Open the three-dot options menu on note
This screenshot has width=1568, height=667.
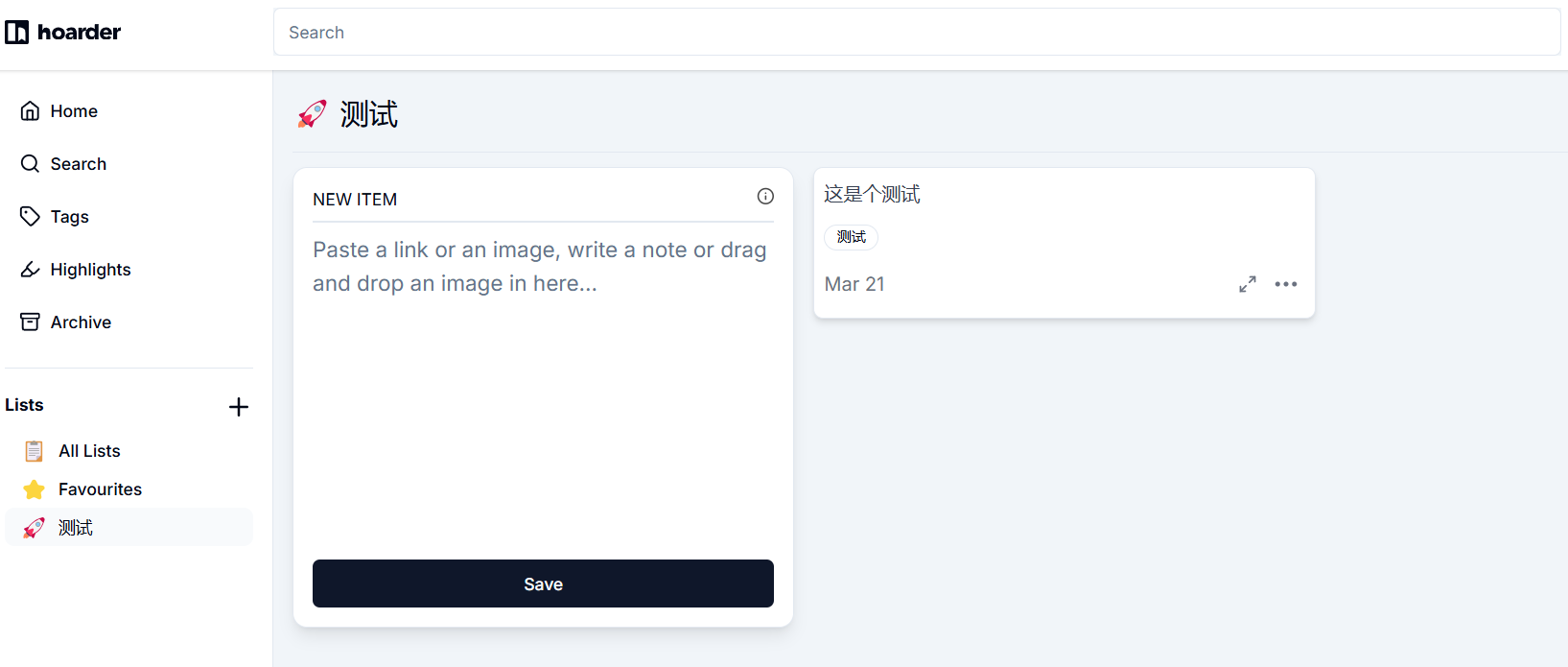pyautogui.click(x=1286, y=285)
